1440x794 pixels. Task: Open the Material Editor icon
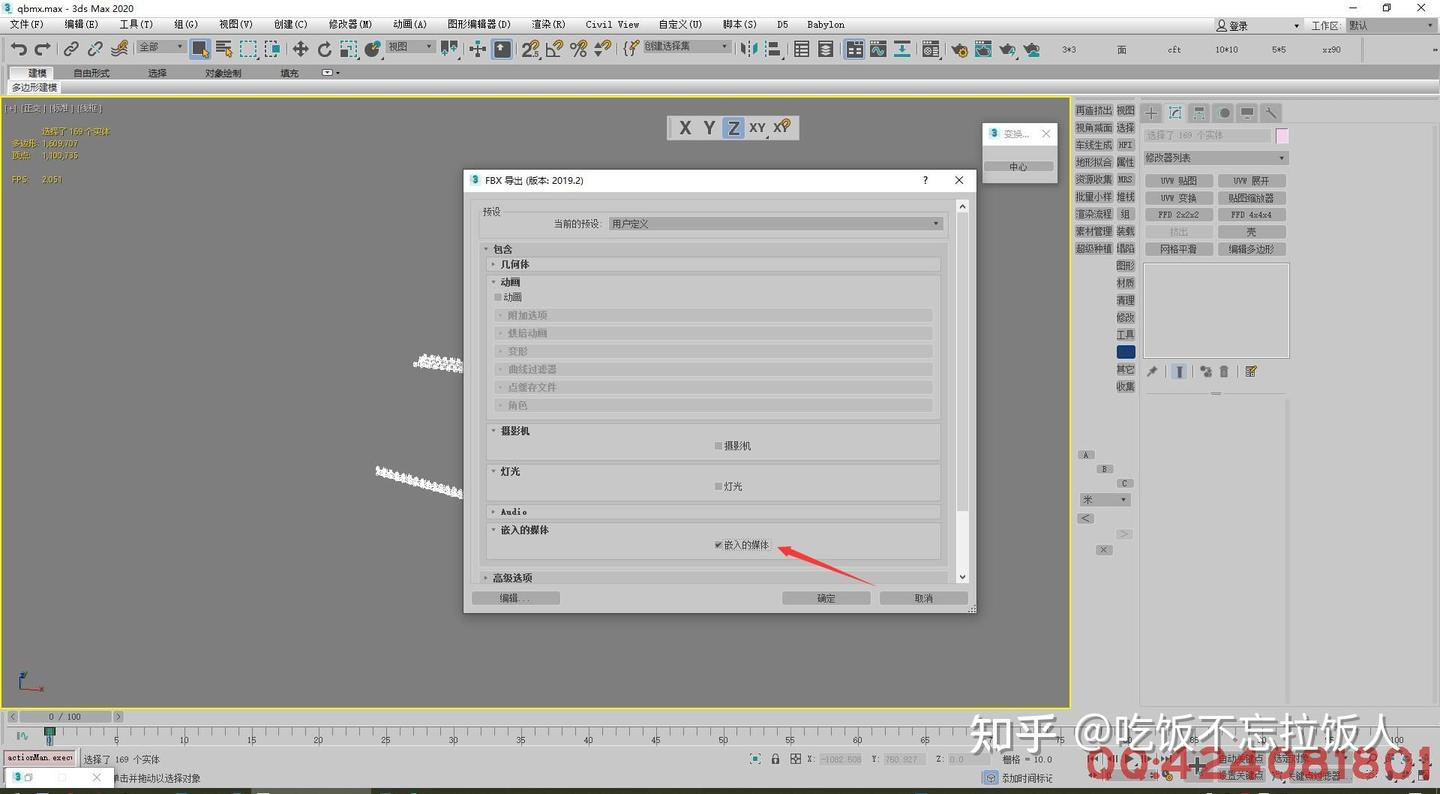931,47
